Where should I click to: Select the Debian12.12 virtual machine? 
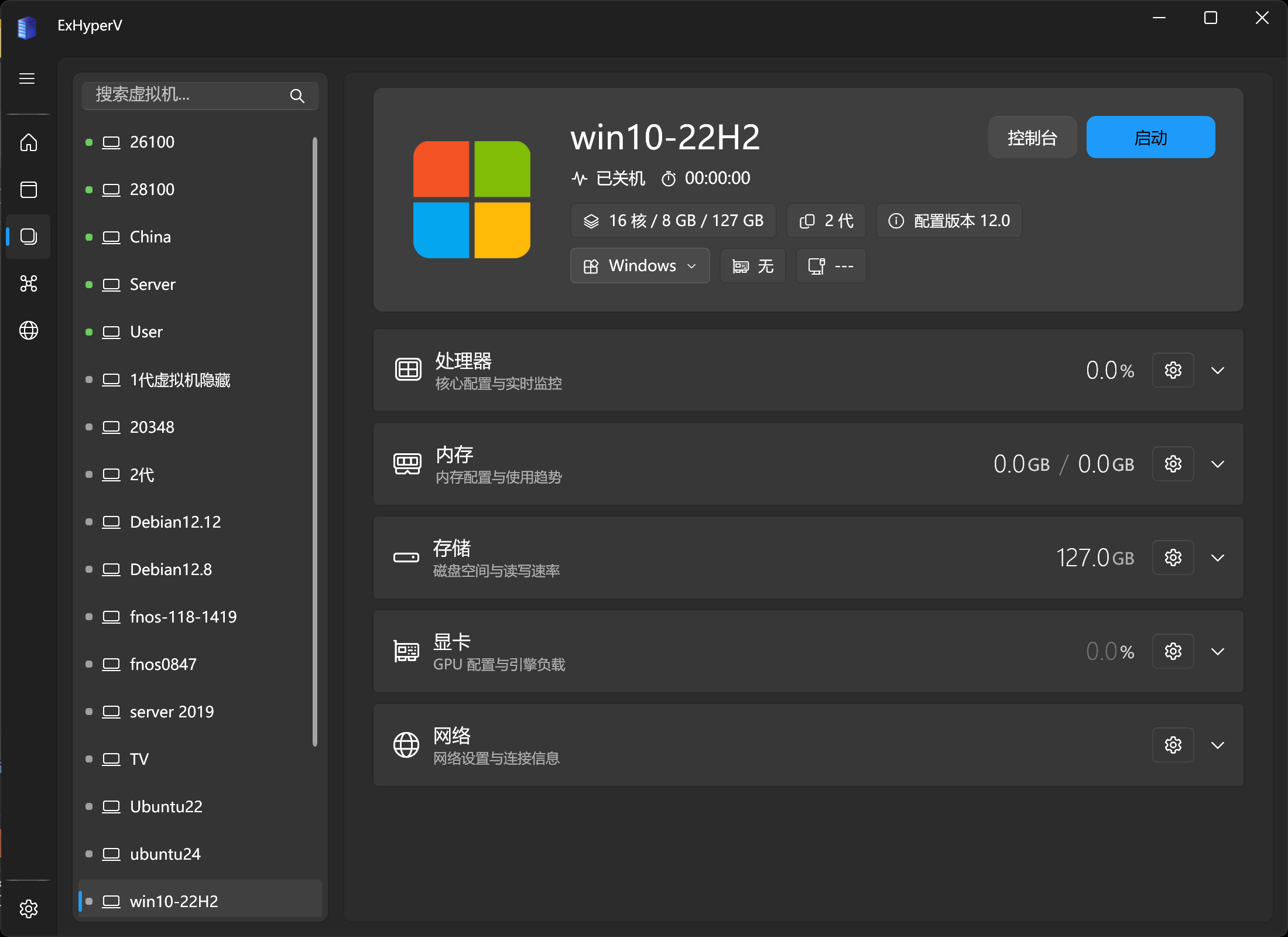175,522
